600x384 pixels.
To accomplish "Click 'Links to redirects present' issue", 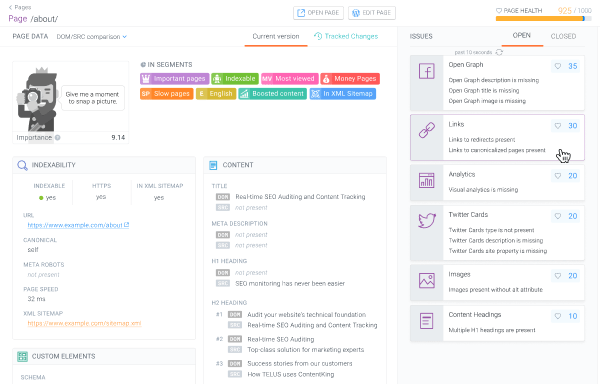I will 482,140.
